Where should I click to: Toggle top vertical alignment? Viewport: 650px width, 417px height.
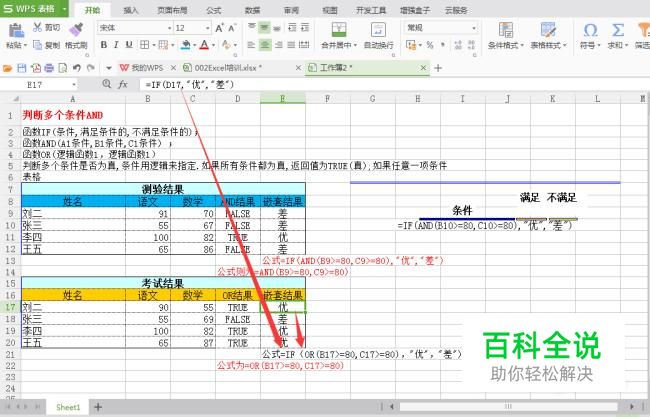tap(252, 28)
